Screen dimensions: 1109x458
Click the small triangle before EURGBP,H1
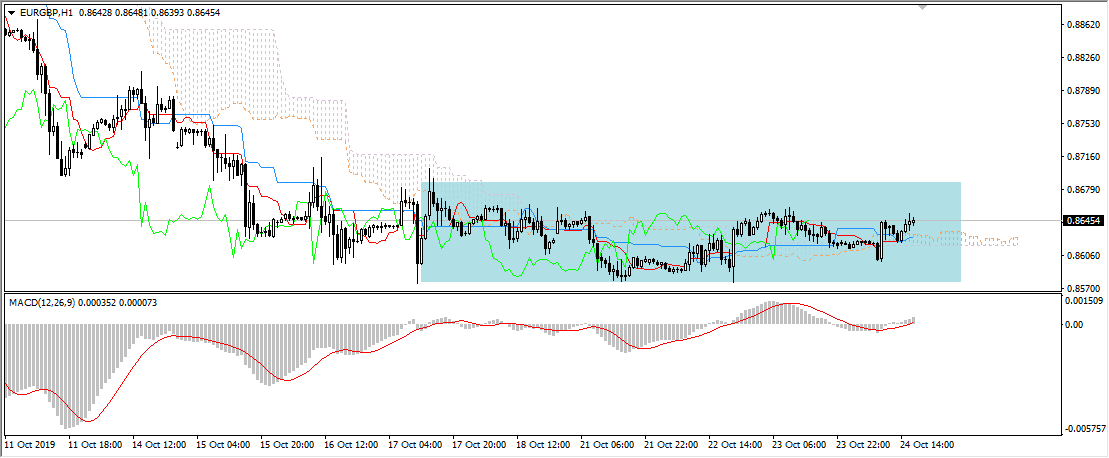[x=11, y=12]
